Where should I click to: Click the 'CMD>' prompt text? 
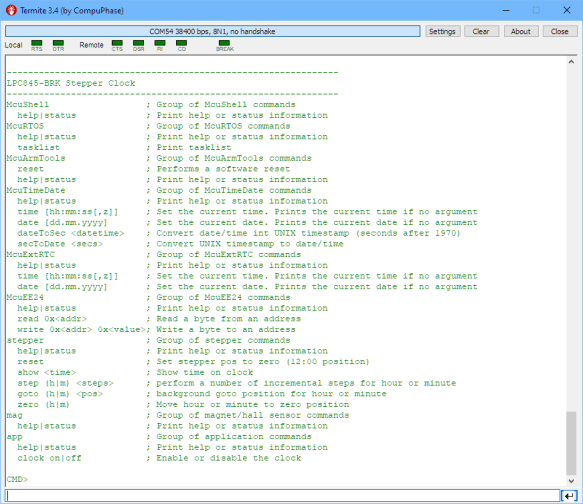coord(17,479)
